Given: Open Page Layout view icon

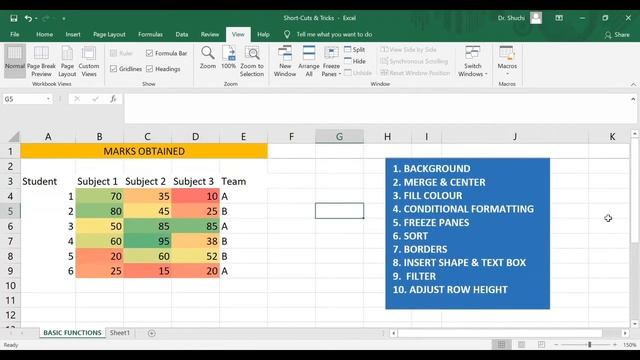Looking at the screenshot, I should tap(67, 61).
